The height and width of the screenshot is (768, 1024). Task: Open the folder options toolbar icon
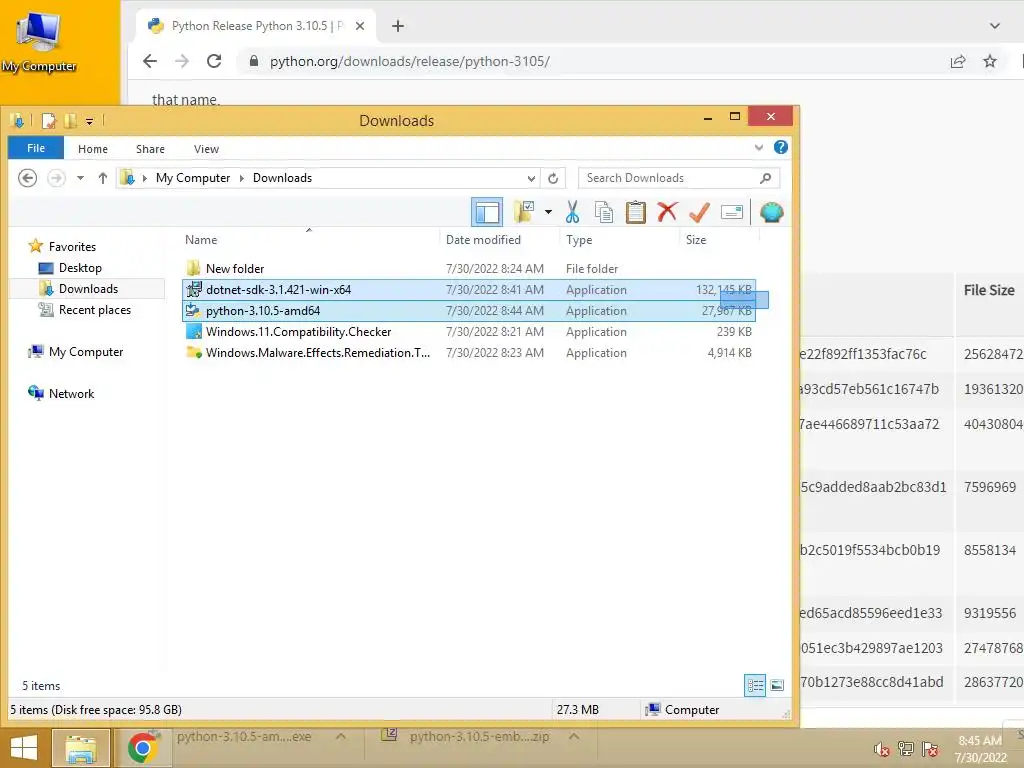[524, 212]
